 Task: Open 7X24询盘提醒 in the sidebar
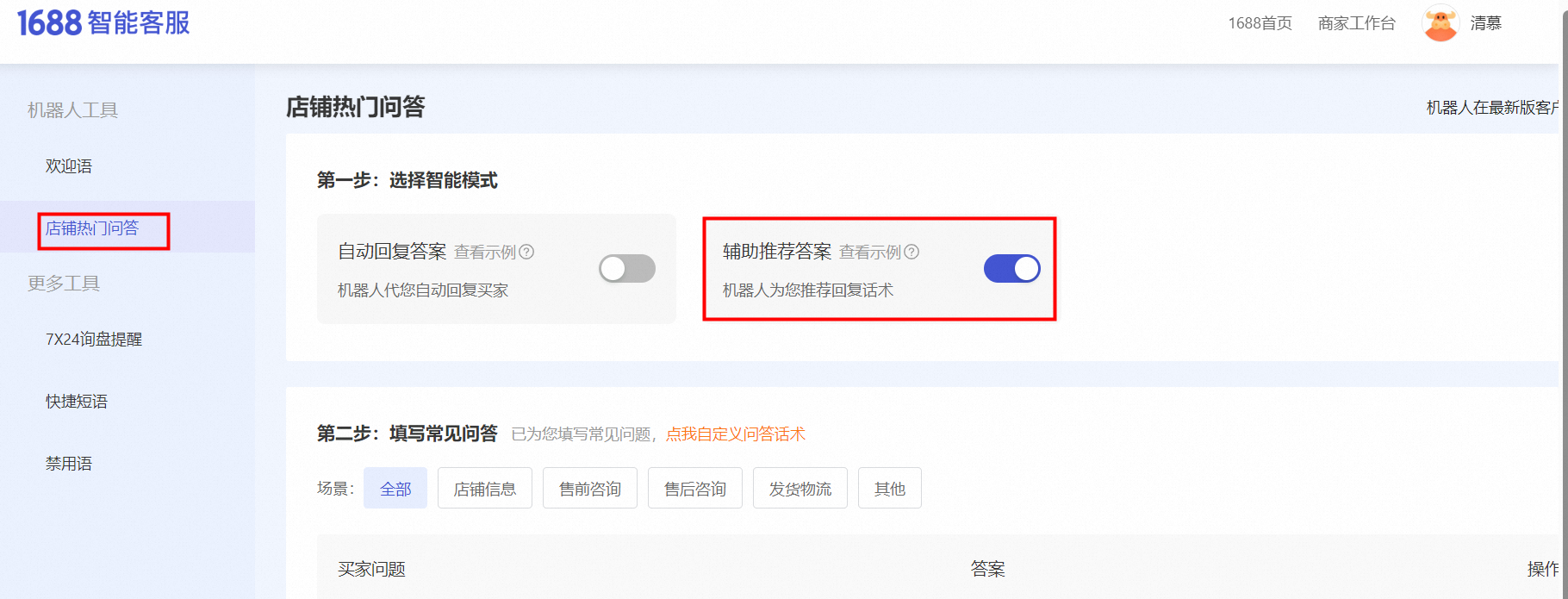coord(94,340)
